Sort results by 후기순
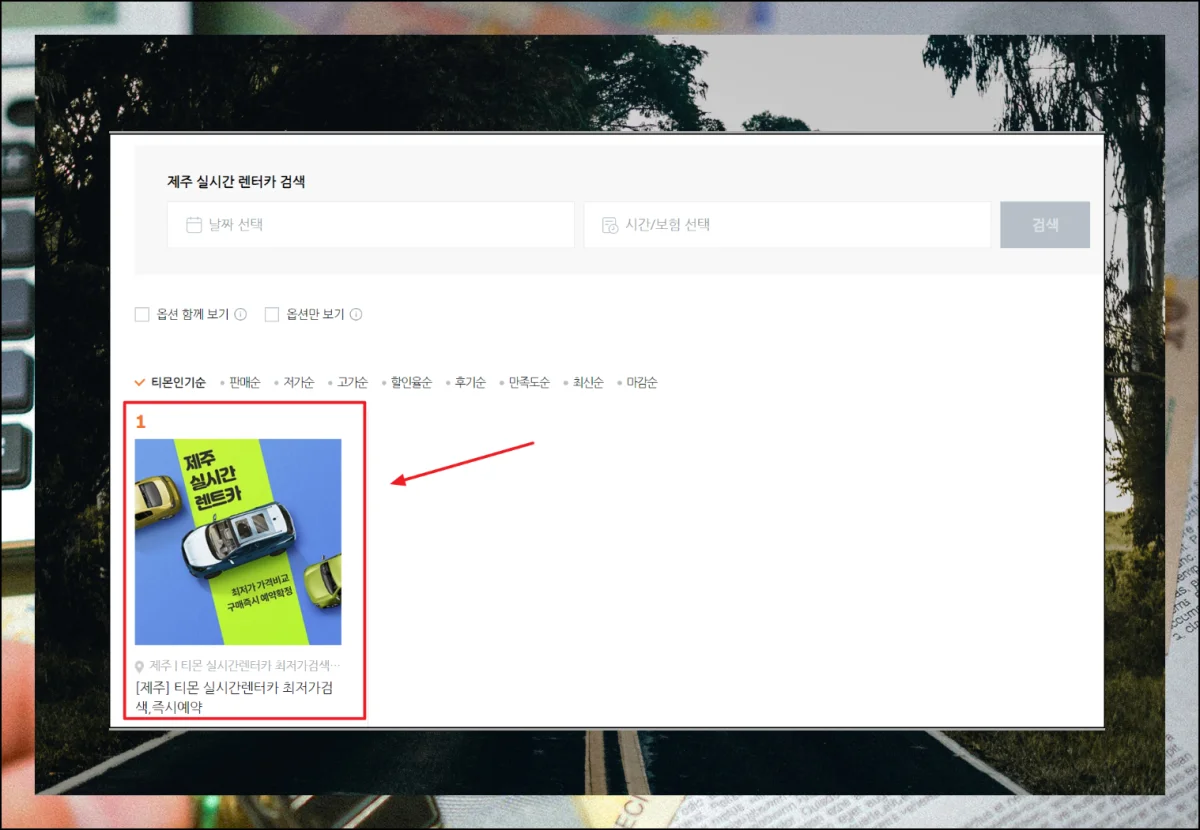 click(470, 383)
